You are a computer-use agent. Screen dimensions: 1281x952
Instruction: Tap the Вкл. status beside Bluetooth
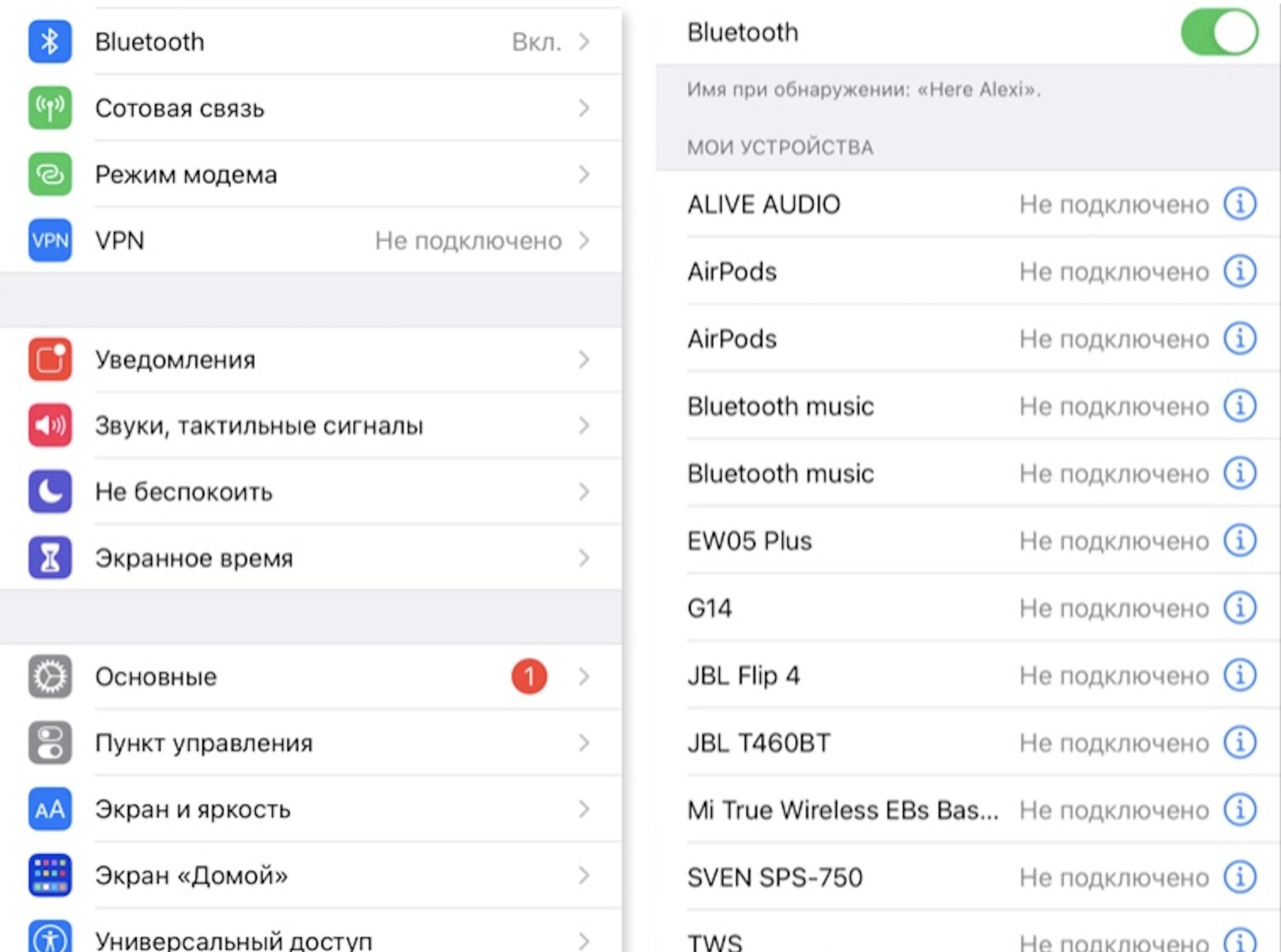tap(536, 42)
